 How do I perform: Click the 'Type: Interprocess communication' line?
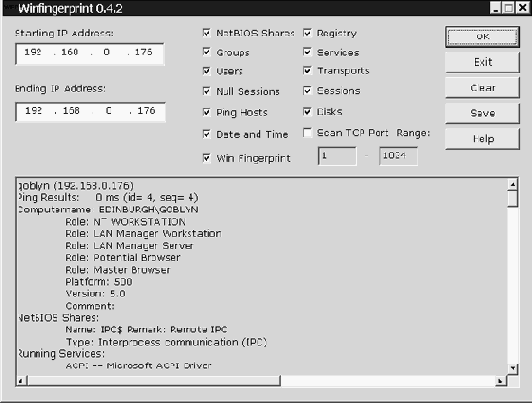point(166,342)
